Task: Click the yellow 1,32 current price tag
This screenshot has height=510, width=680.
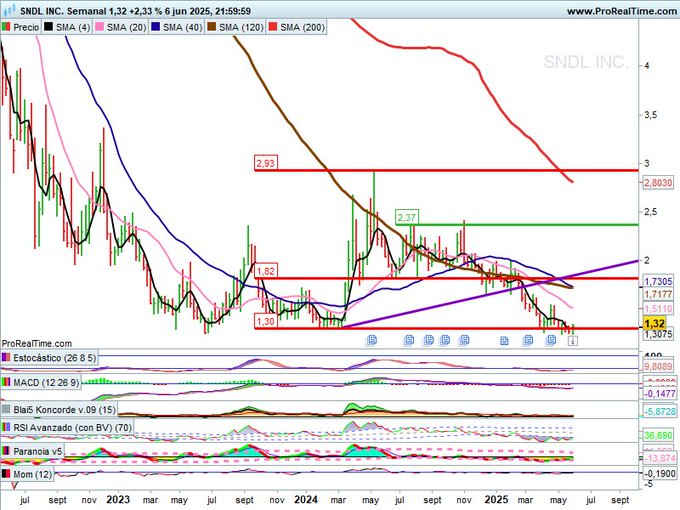Action: [654, 324]
